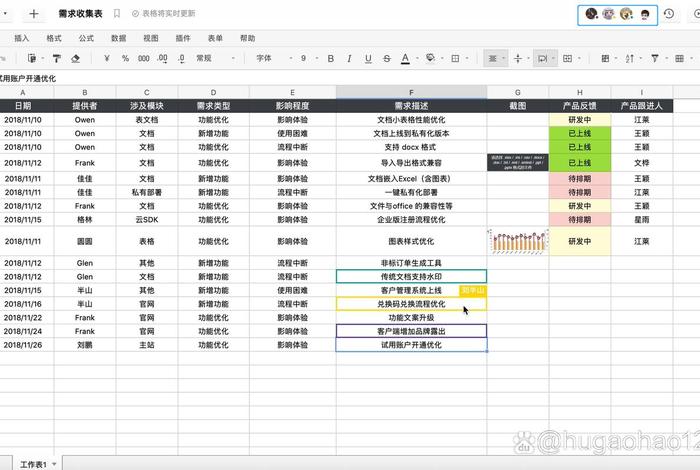Open the fill color dropdown arrow
700x470 pixels.
(x=442, y=58)
